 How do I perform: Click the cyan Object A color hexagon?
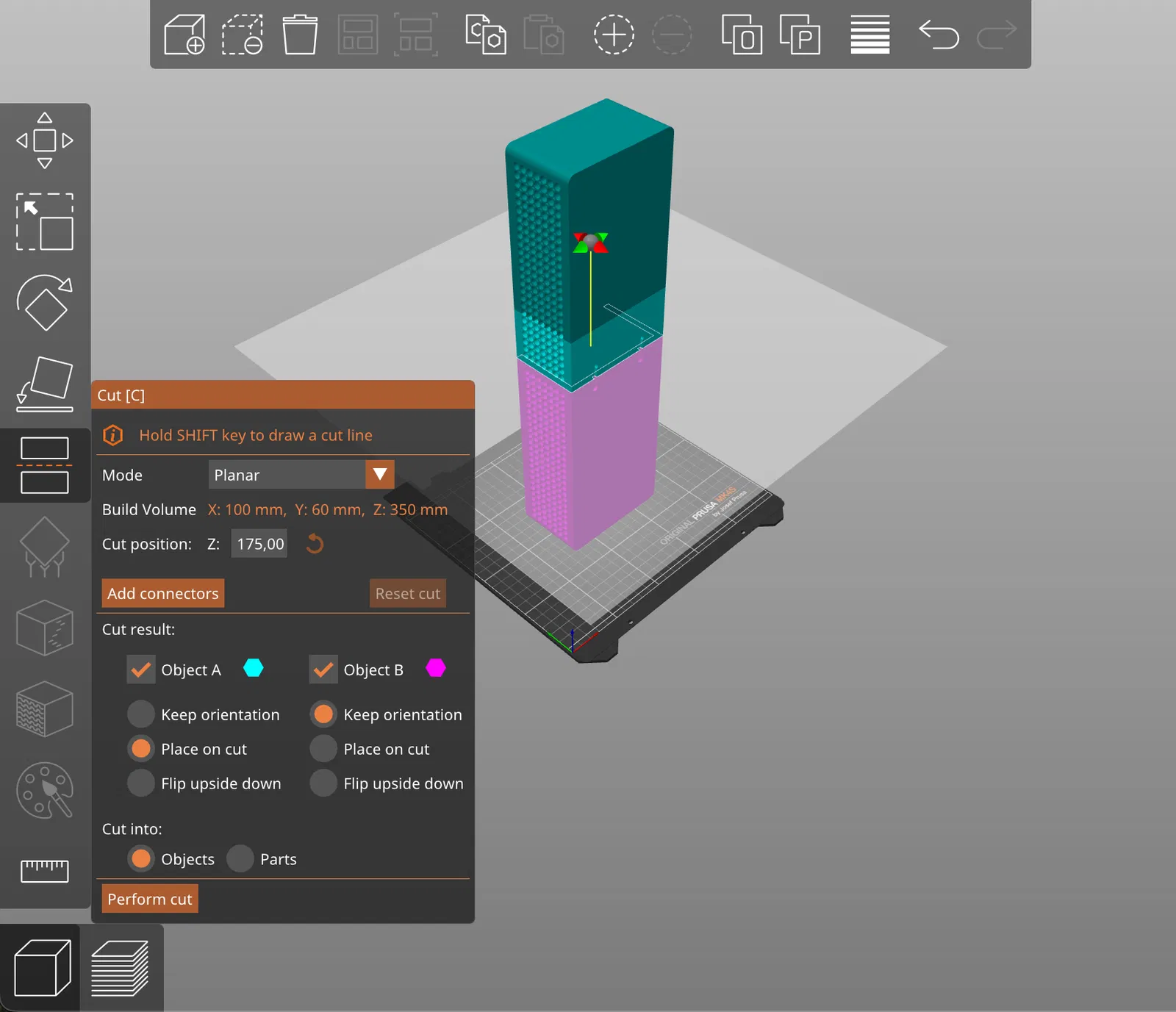tap(254, 668)
